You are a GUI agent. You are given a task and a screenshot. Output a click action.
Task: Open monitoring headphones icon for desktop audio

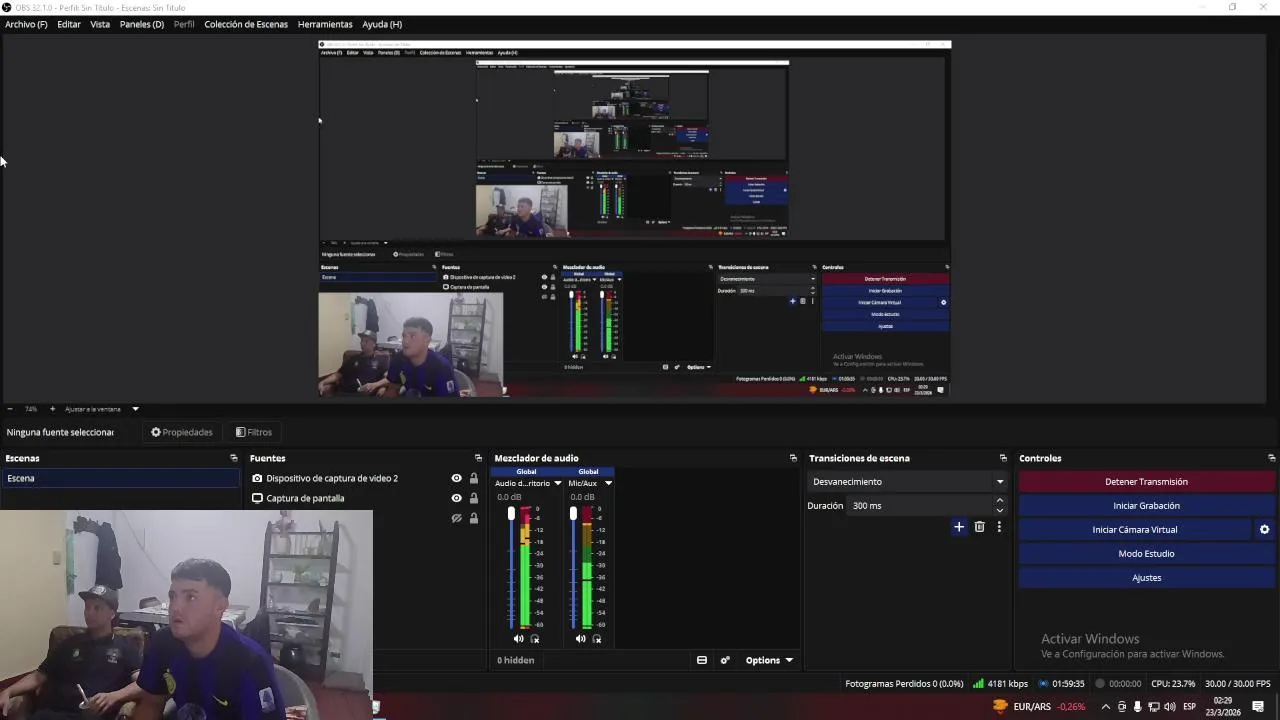tap(535, 639)
